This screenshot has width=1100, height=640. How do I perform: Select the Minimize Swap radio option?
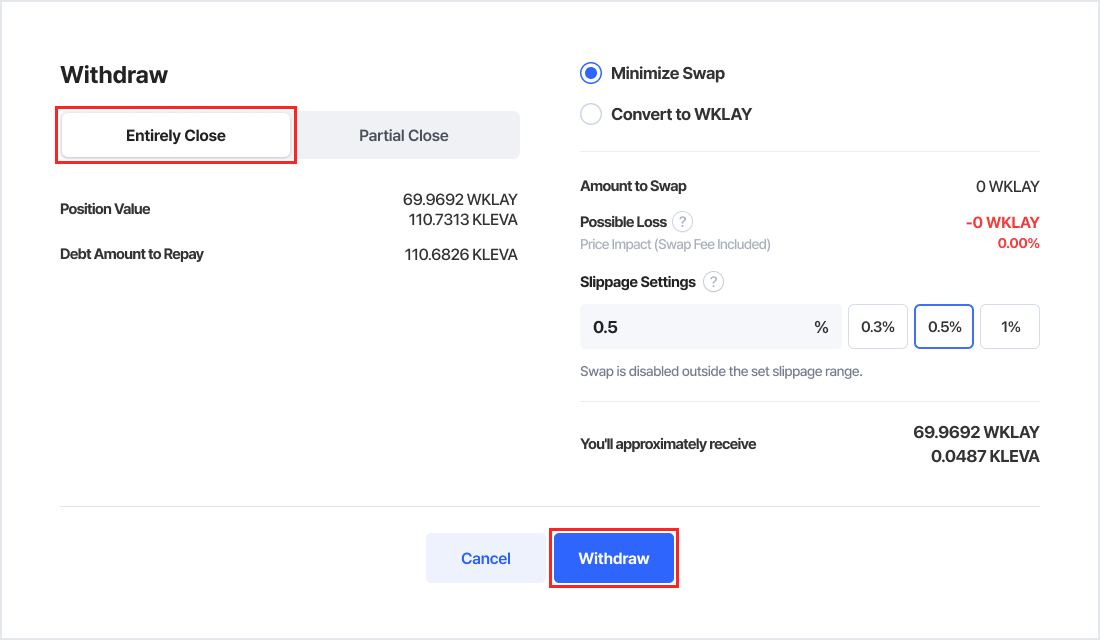[591, 73]
